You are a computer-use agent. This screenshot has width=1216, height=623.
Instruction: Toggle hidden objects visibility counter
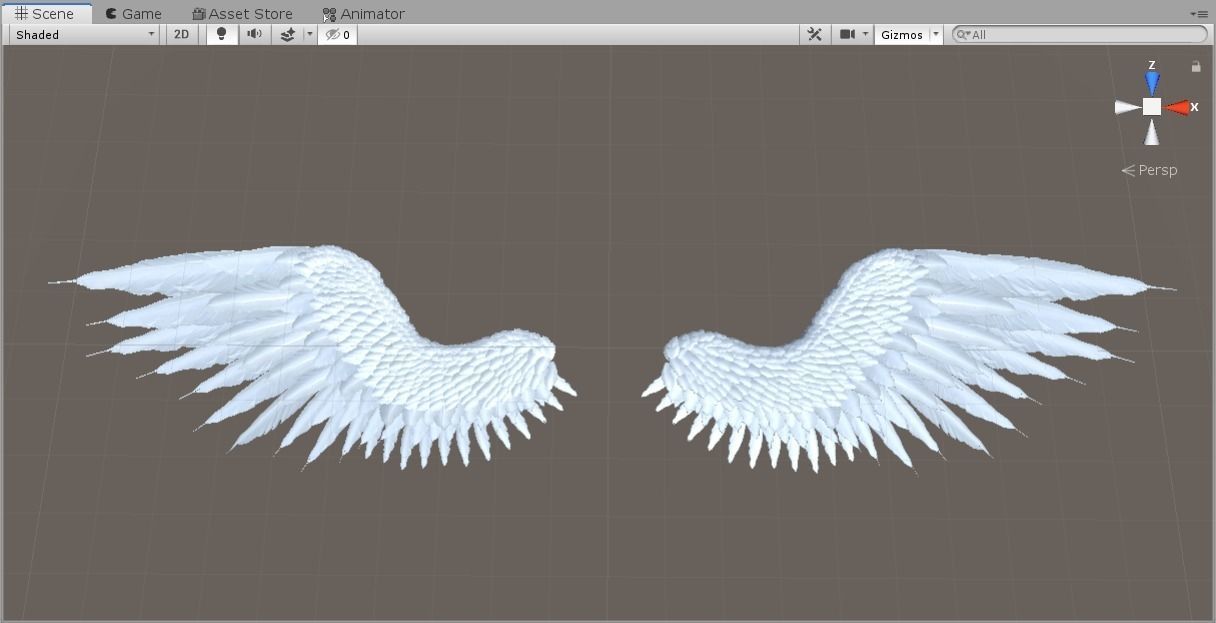[x=338, y=34]
